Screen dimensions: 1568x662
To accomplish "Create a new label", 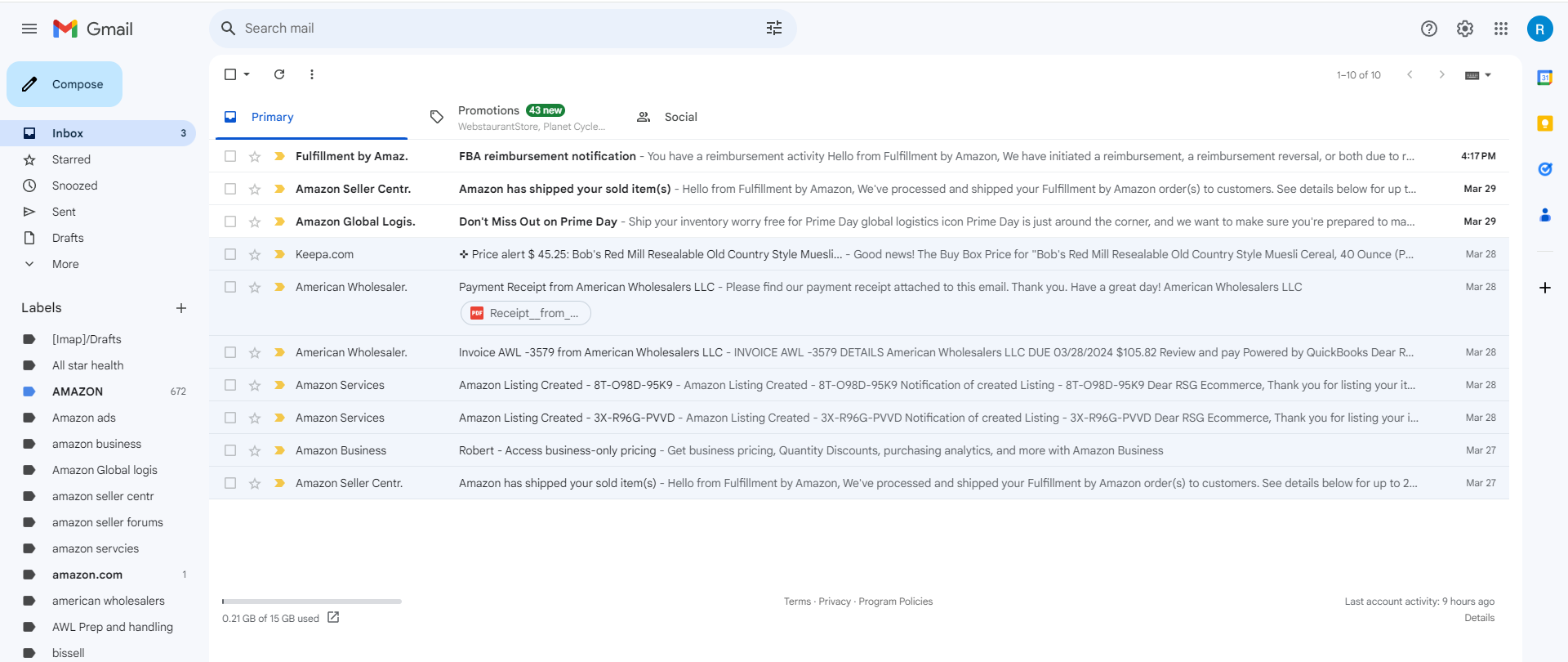I will (x=181, y=308).
